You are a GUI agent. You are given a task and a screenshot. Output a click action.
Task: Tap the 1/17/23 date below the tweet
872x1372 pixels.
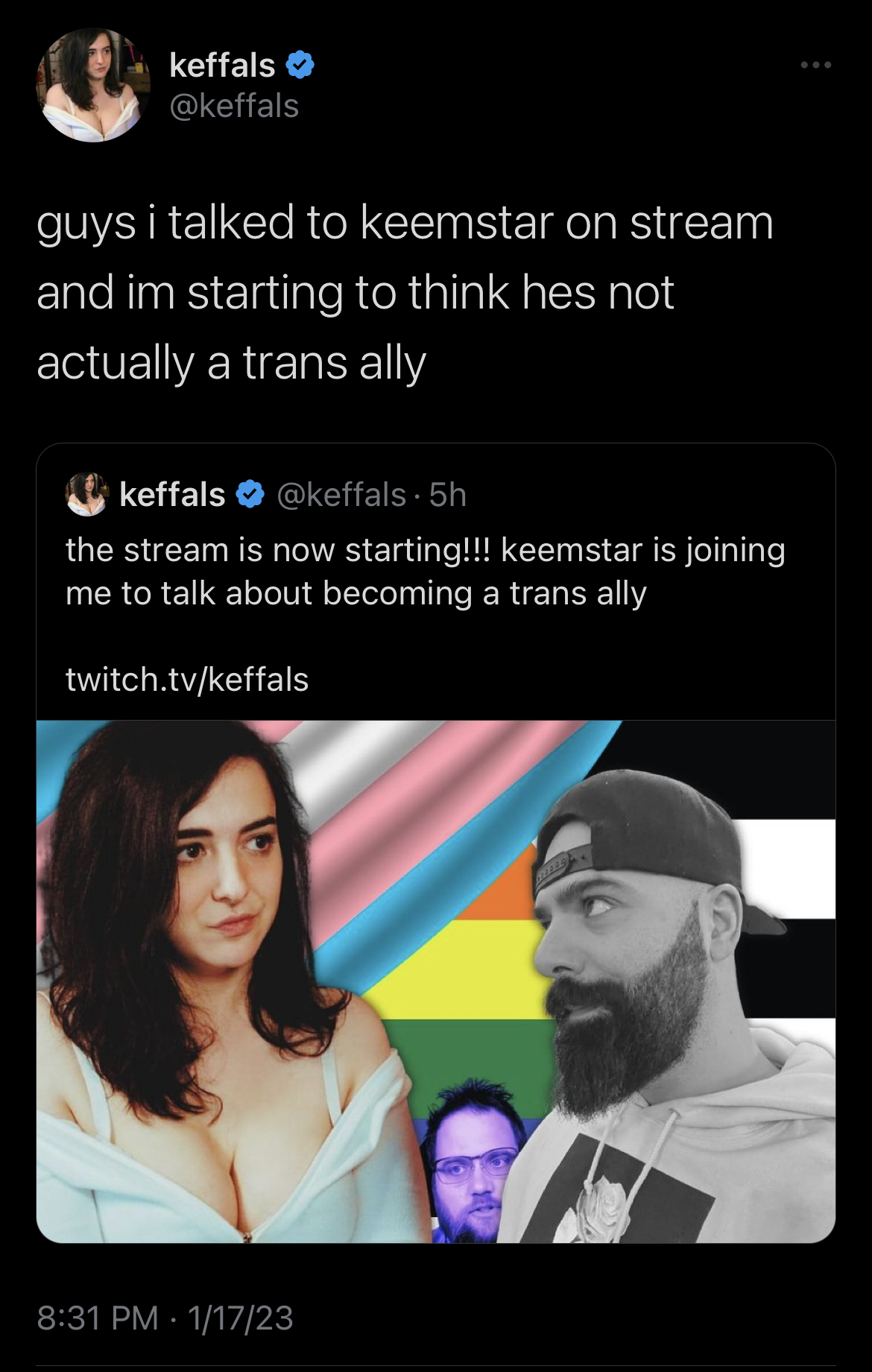[240, 1318]
